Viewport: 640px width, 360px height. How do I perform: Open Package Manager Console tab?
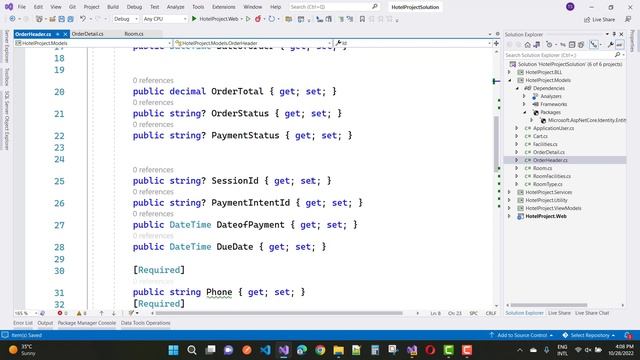tap(87, 323)
